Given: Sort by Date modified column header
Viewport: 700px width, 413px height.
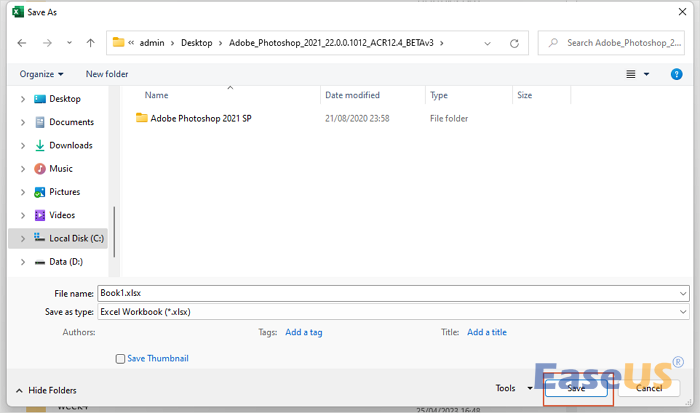Looking at the screenshot, I should 352,95.
